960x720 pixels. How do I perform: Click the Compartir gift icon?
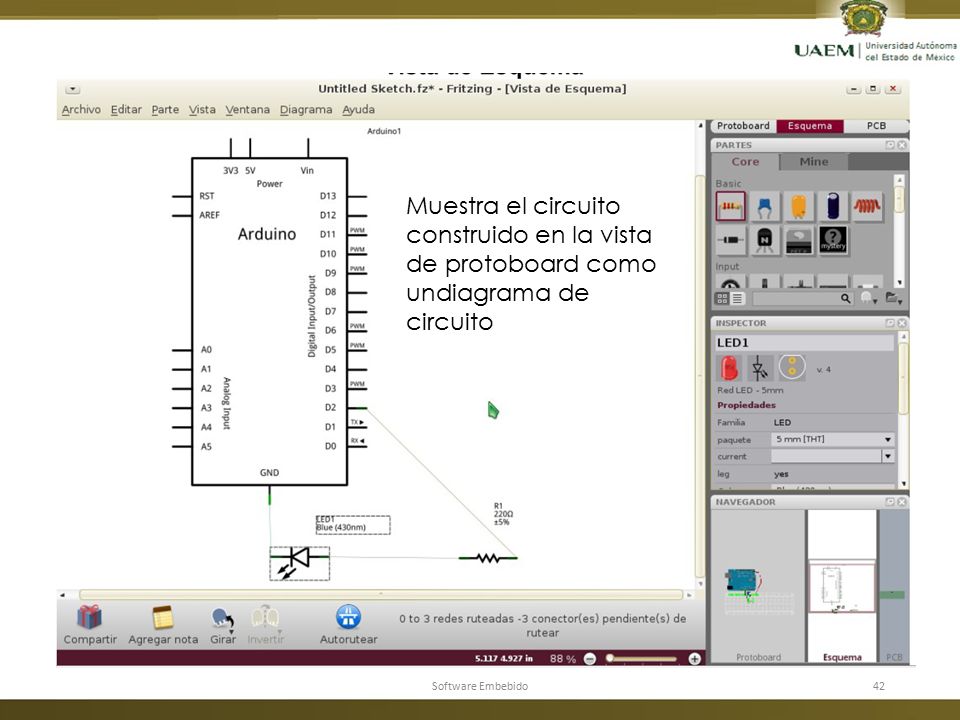pos(89,617)
